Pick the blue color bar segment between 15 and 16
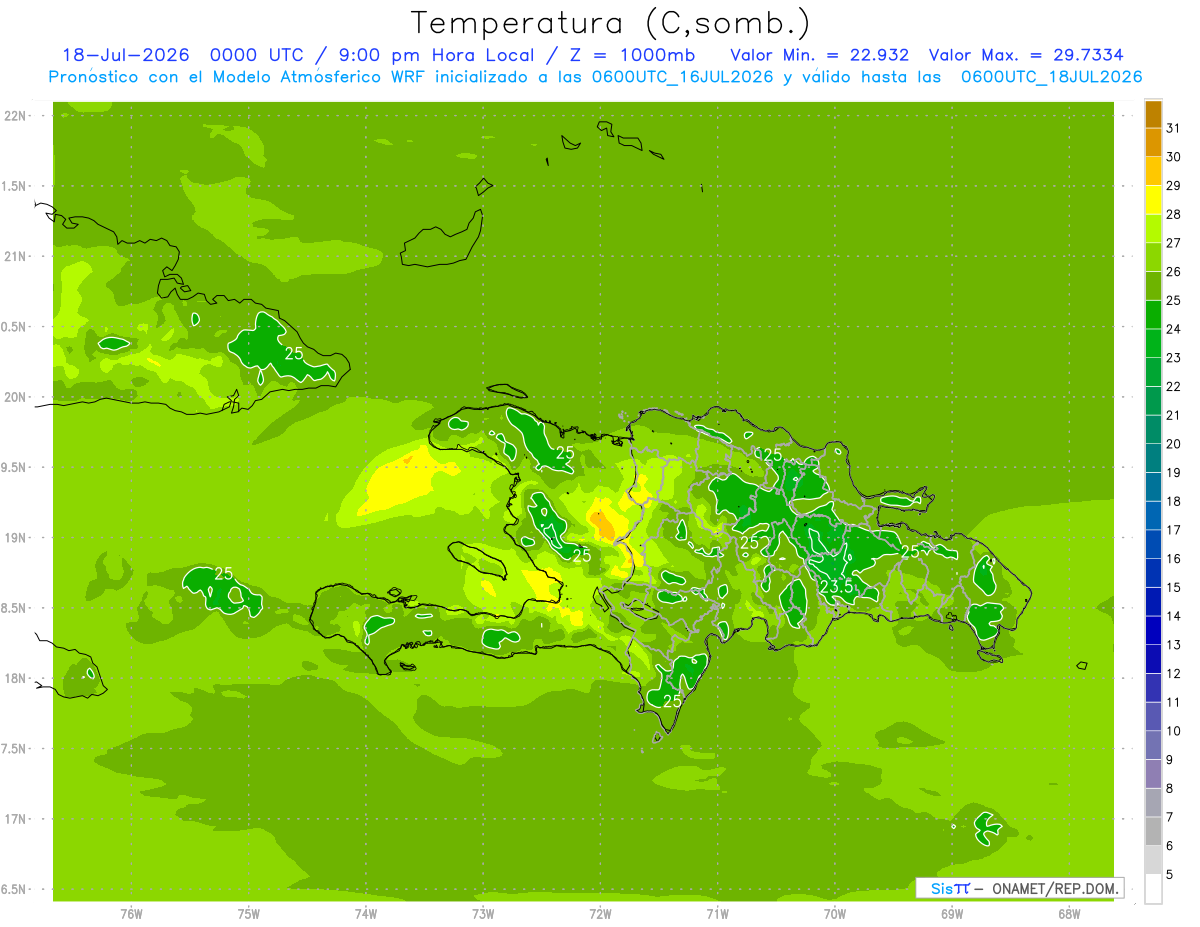 click(x=1153, y=573)
